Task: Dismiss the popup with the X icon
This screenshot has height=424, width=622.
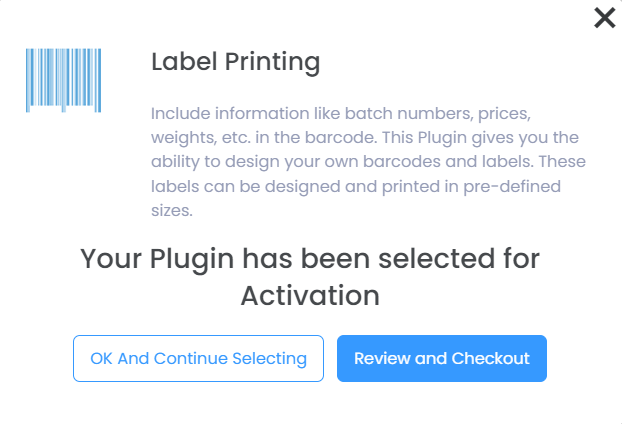Action: pos(604,18)
